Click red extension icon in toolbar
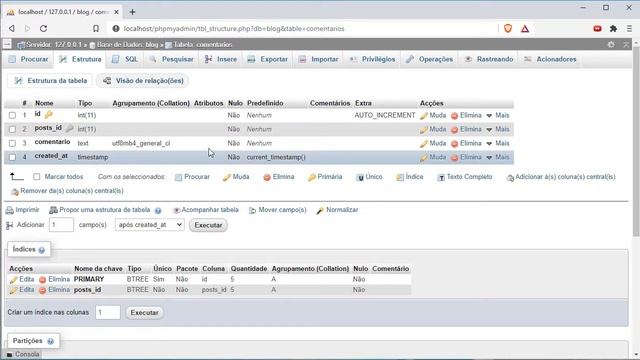Screen dimensions: 640x360 (597, 29)
